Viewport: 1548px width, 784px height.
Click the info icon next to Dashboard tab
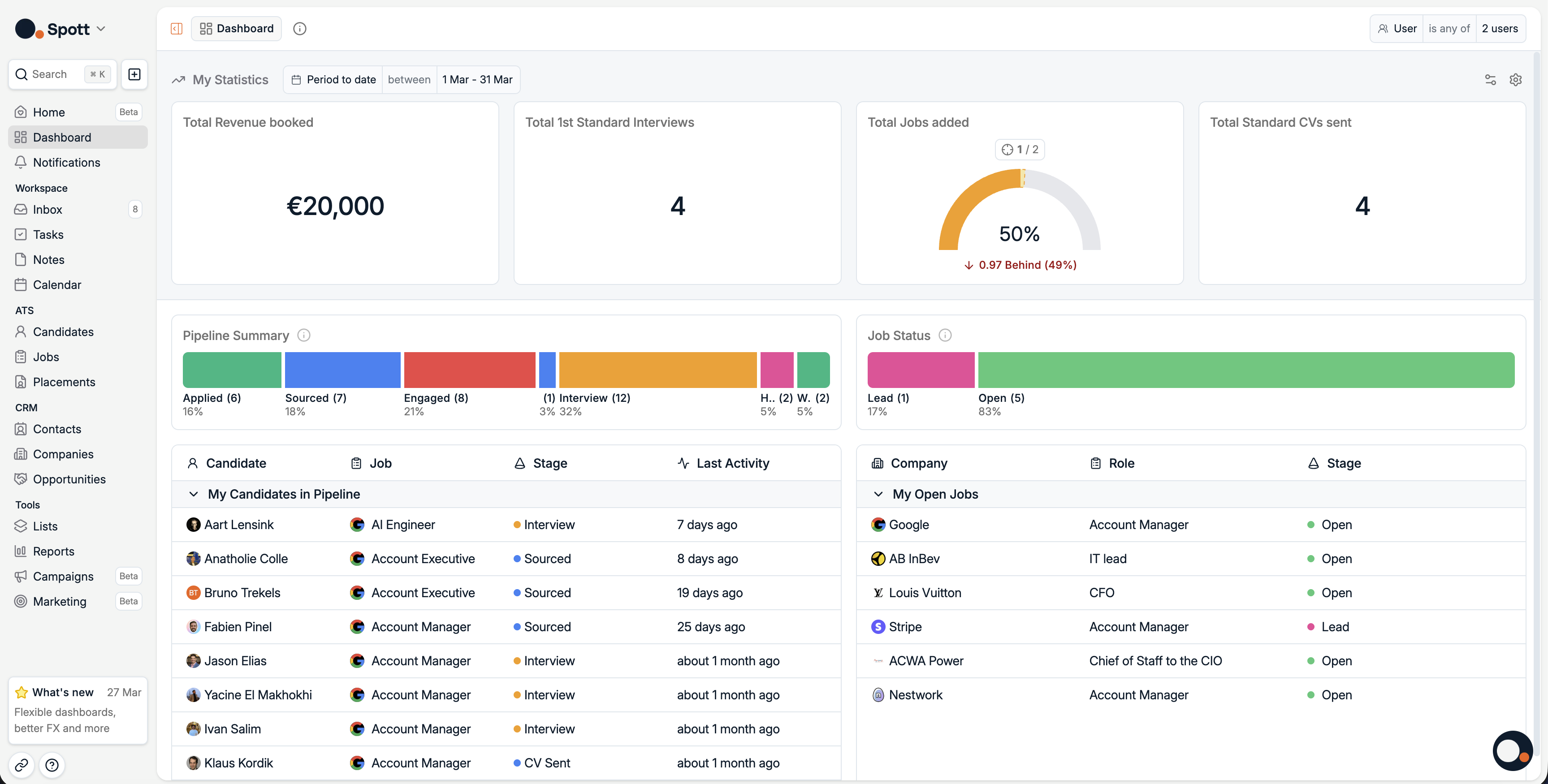(299, 28)
